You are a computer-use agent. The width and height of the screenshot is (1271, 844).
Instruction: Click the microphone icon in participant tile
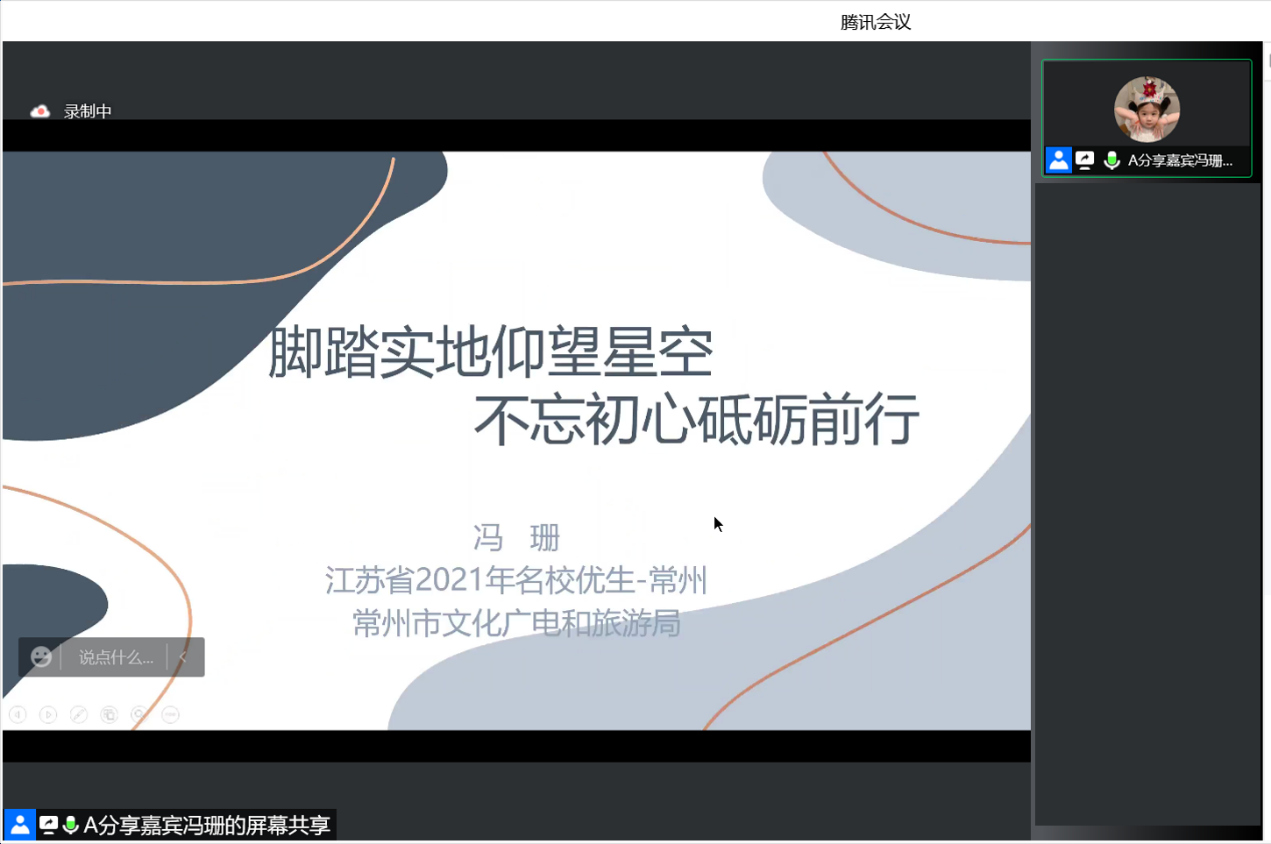point(1111,160)
